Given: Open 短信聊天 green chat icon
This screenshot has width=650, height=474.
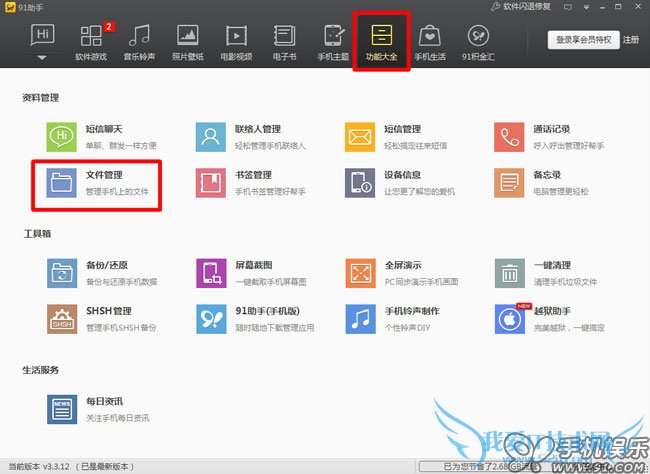Looking at the screenshot, I should 61,137.
